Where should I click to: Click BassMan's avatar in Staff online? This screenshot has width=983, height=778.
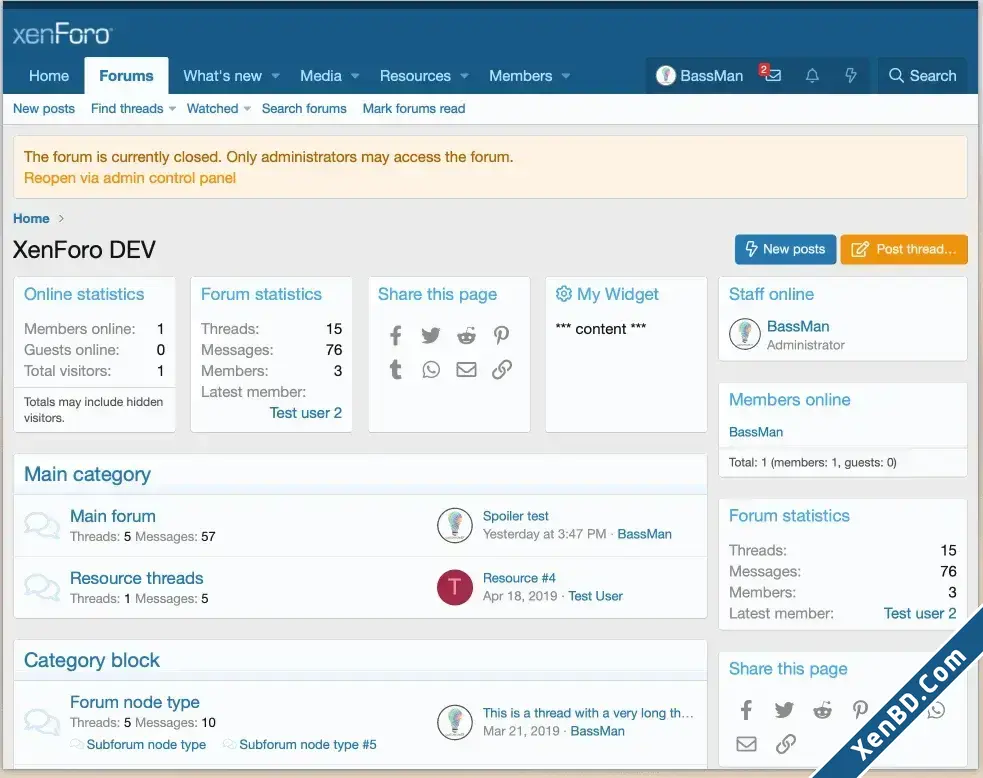(745, 334)
